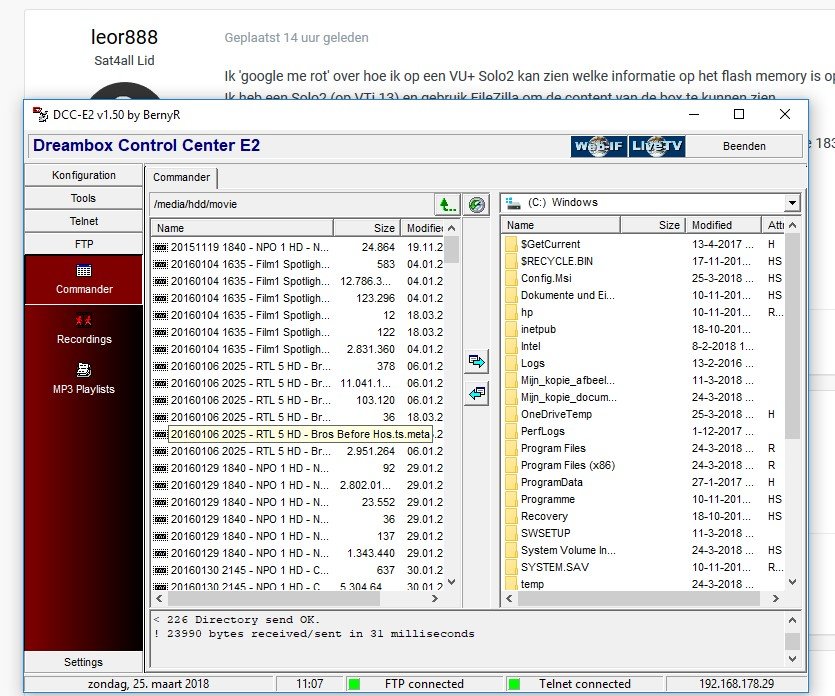This screenshot has height=696, width=835.
Task: Click the parent directory up-arrow icon
Action: (x=447, y=204)
